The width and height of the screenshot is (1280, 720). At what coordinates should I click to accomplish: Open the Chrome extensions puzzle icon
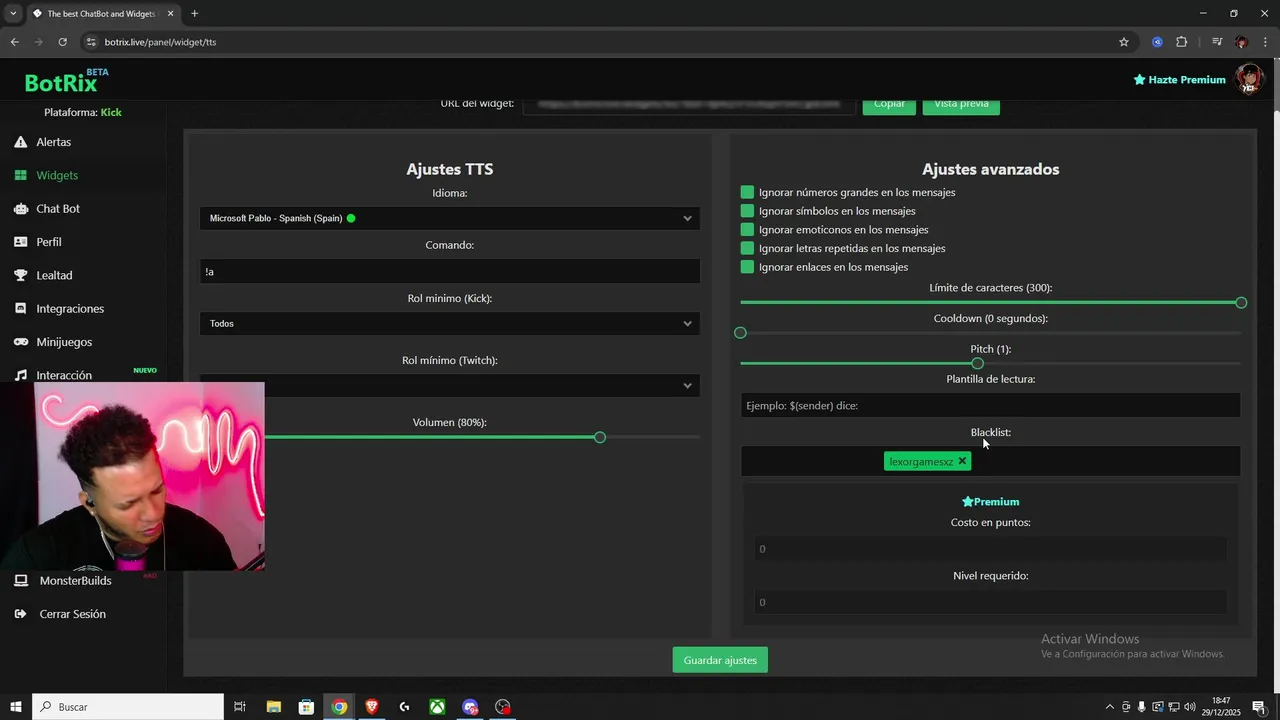click(1182, 42)
